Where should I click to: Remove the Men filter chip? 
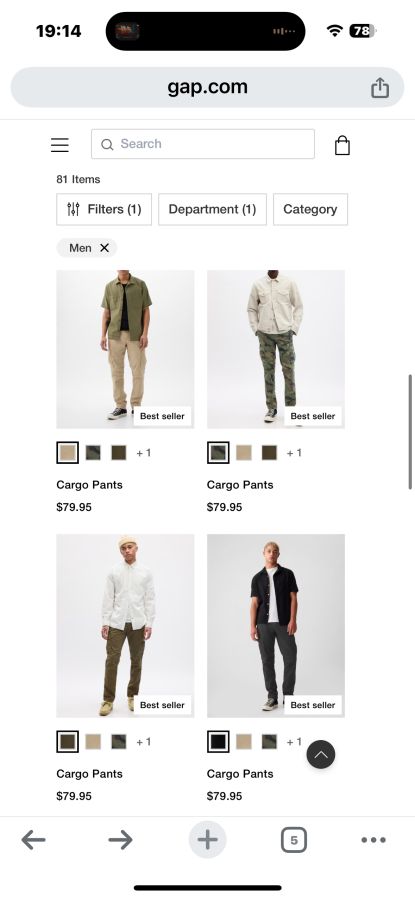click(x=104, y=248)
